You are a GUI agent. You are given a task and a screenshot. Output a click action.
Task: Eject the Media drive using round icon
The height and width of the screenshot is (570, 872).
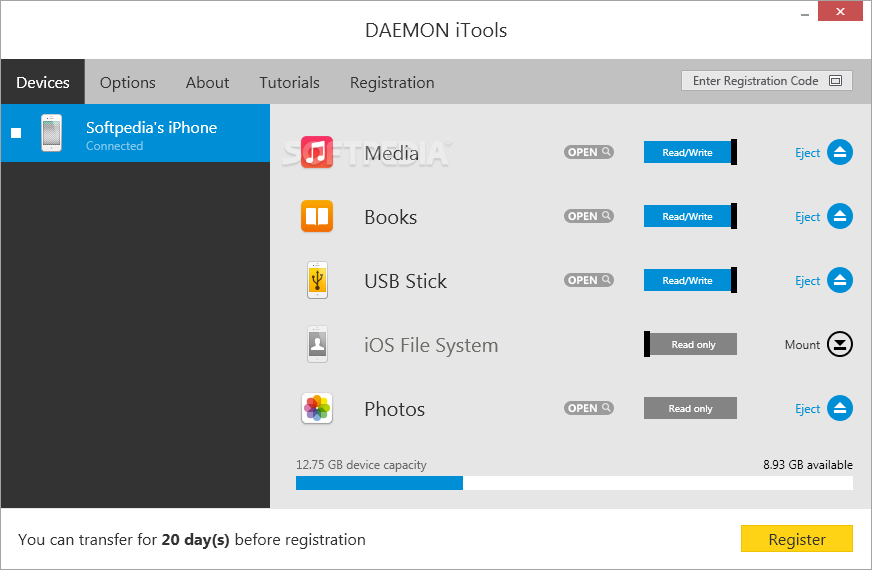coord(840,153)
